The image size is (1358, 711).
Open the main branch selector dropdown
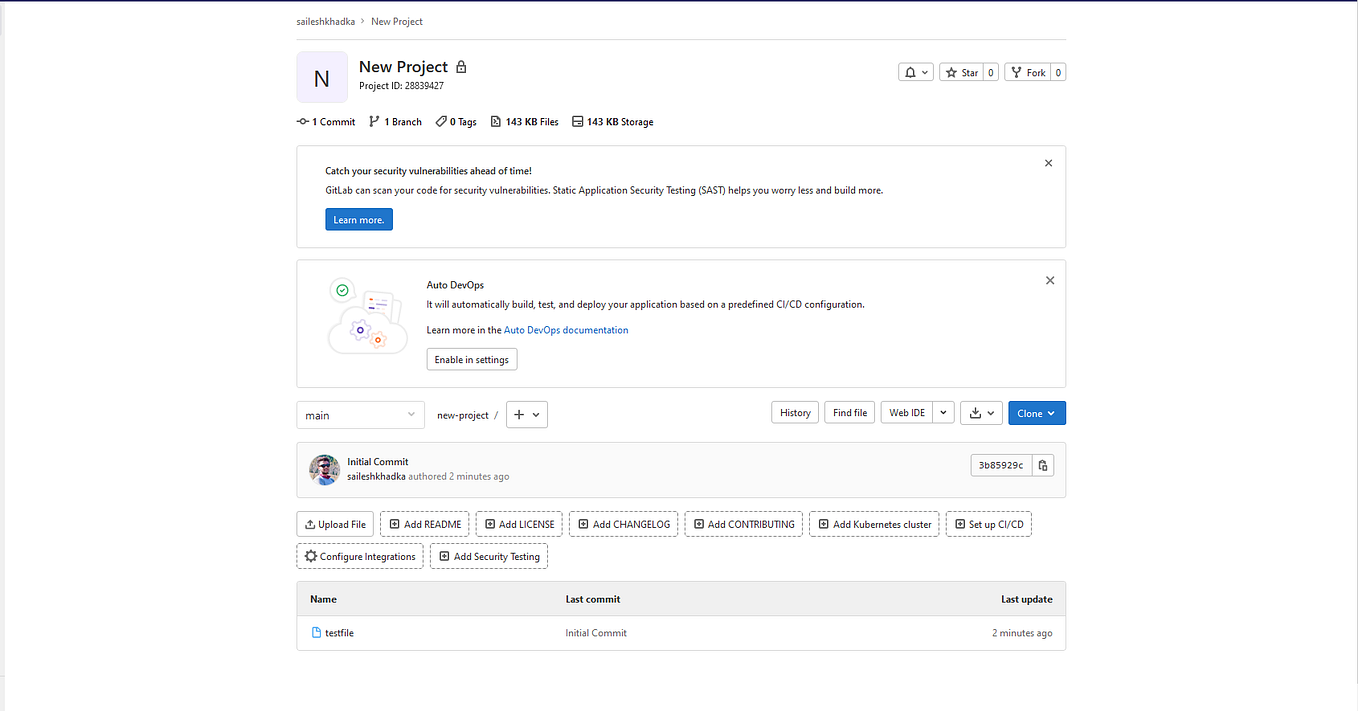point(360,414)
